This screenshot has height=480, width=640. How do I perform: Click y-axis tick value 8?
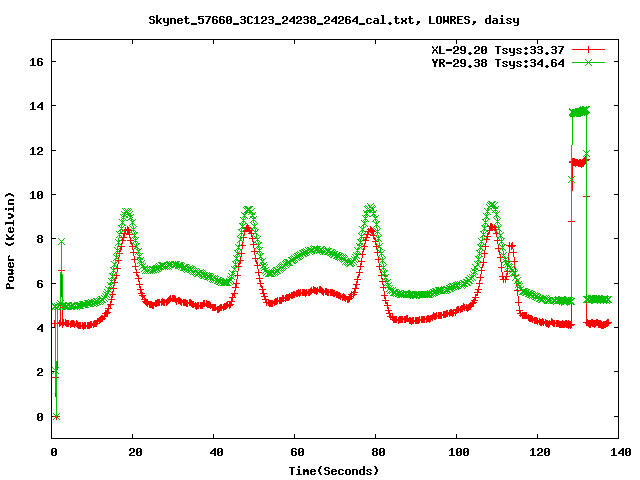coord(40,239)
